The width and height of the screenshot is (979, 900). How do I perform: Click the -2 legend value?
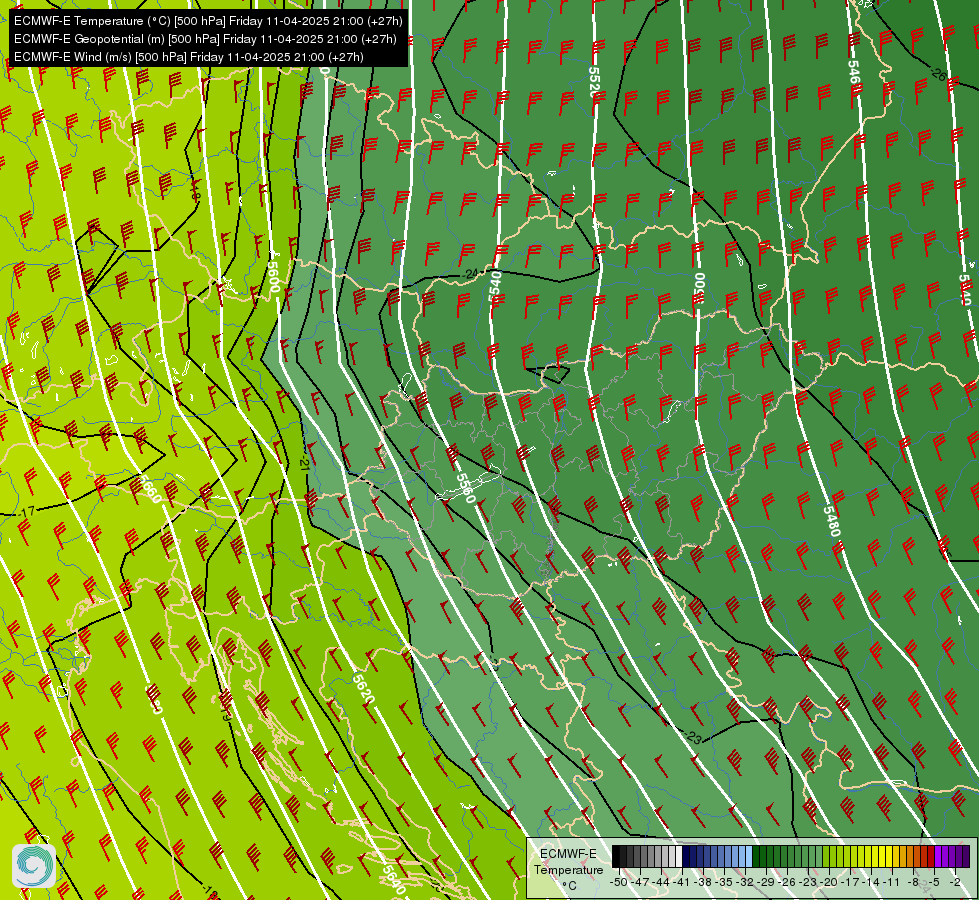[x=955, y=882]
